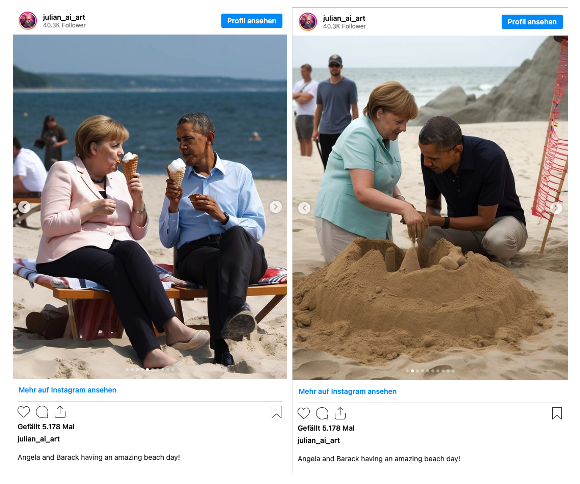
Task: Share the left ice cream post
Action: (61, 411)
